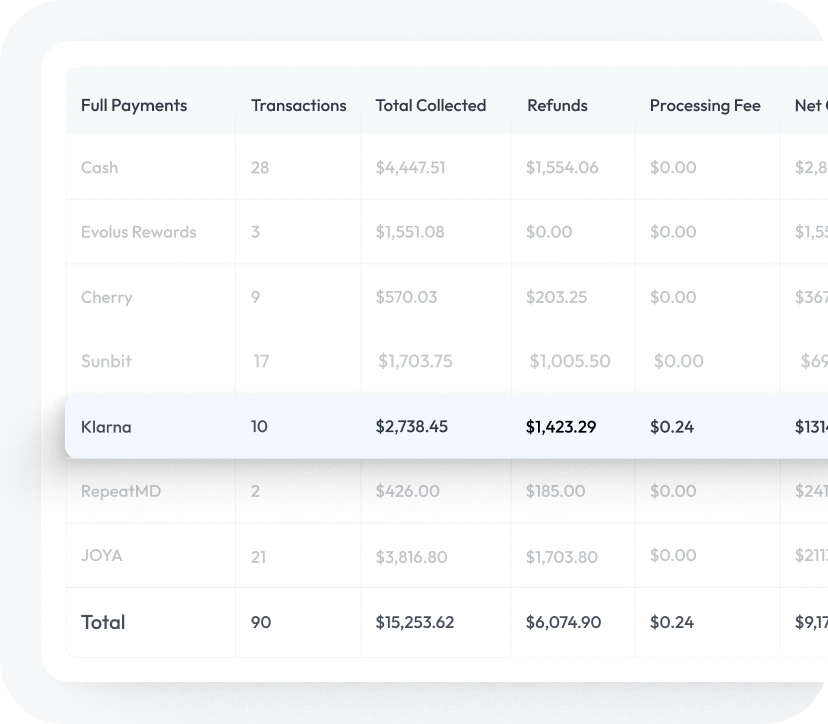828x724 pixels.
Task: Click the Total Collected column header
Action: (430, 105)
